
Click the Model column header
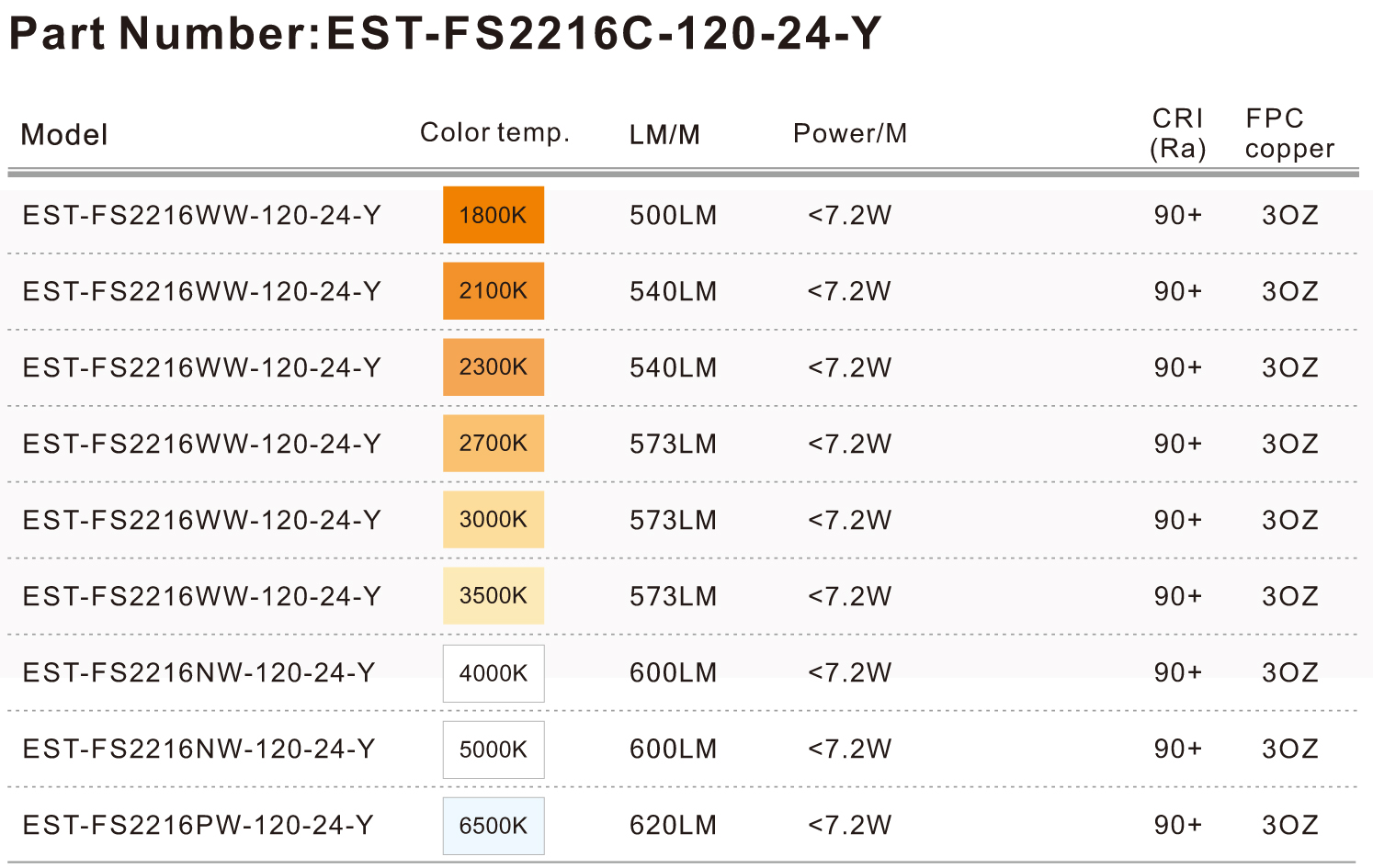tap(64, 135)
